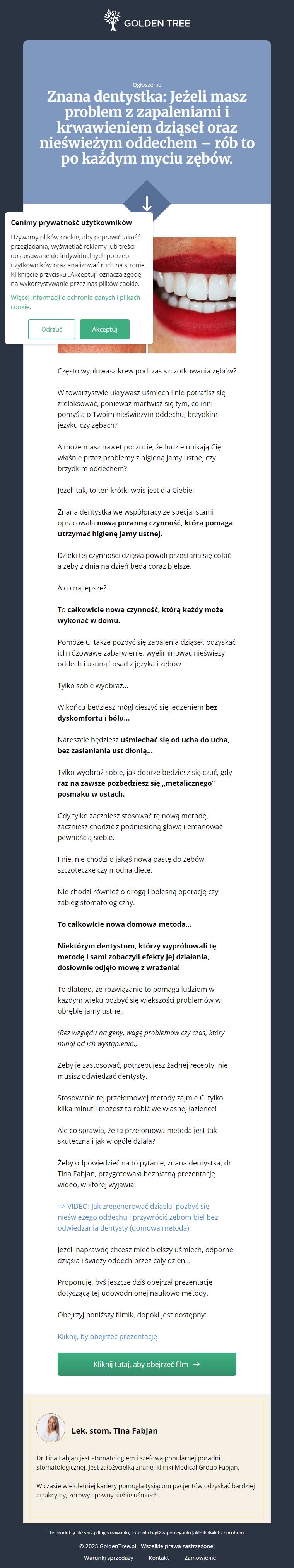Open the cookie data protection info link

point(75,302)
